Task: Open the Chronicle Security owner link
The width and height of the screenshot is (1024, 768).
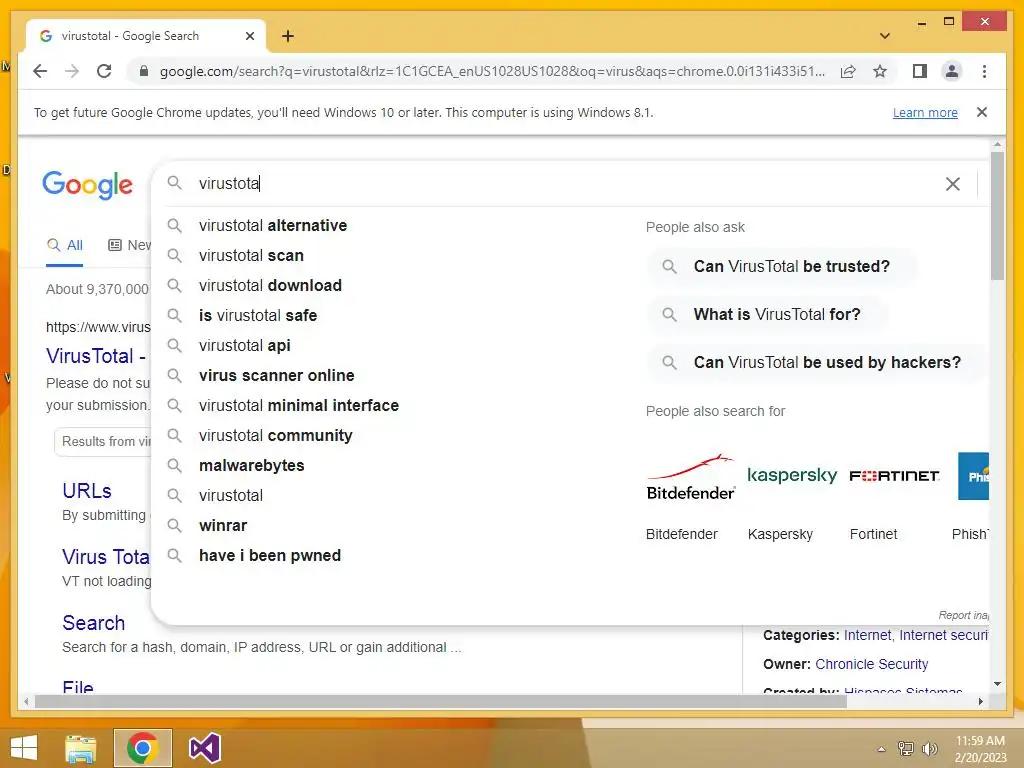Action: [x=871, y=664]
